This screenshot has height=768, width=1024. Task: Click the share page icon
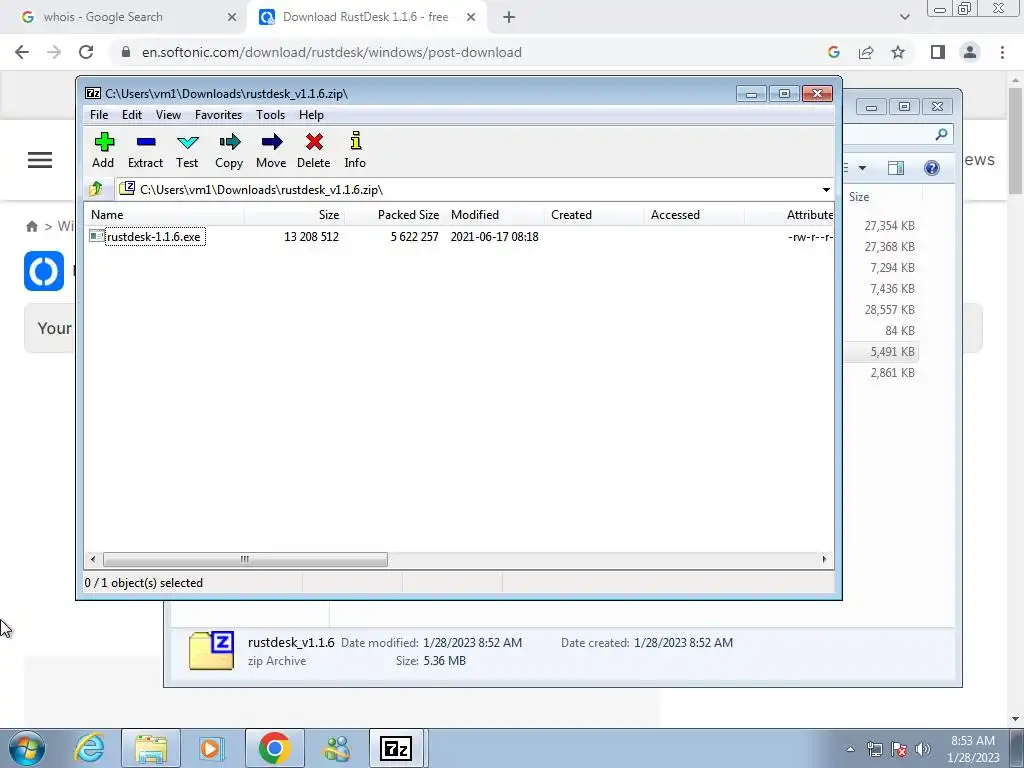[x=866, y=52]
